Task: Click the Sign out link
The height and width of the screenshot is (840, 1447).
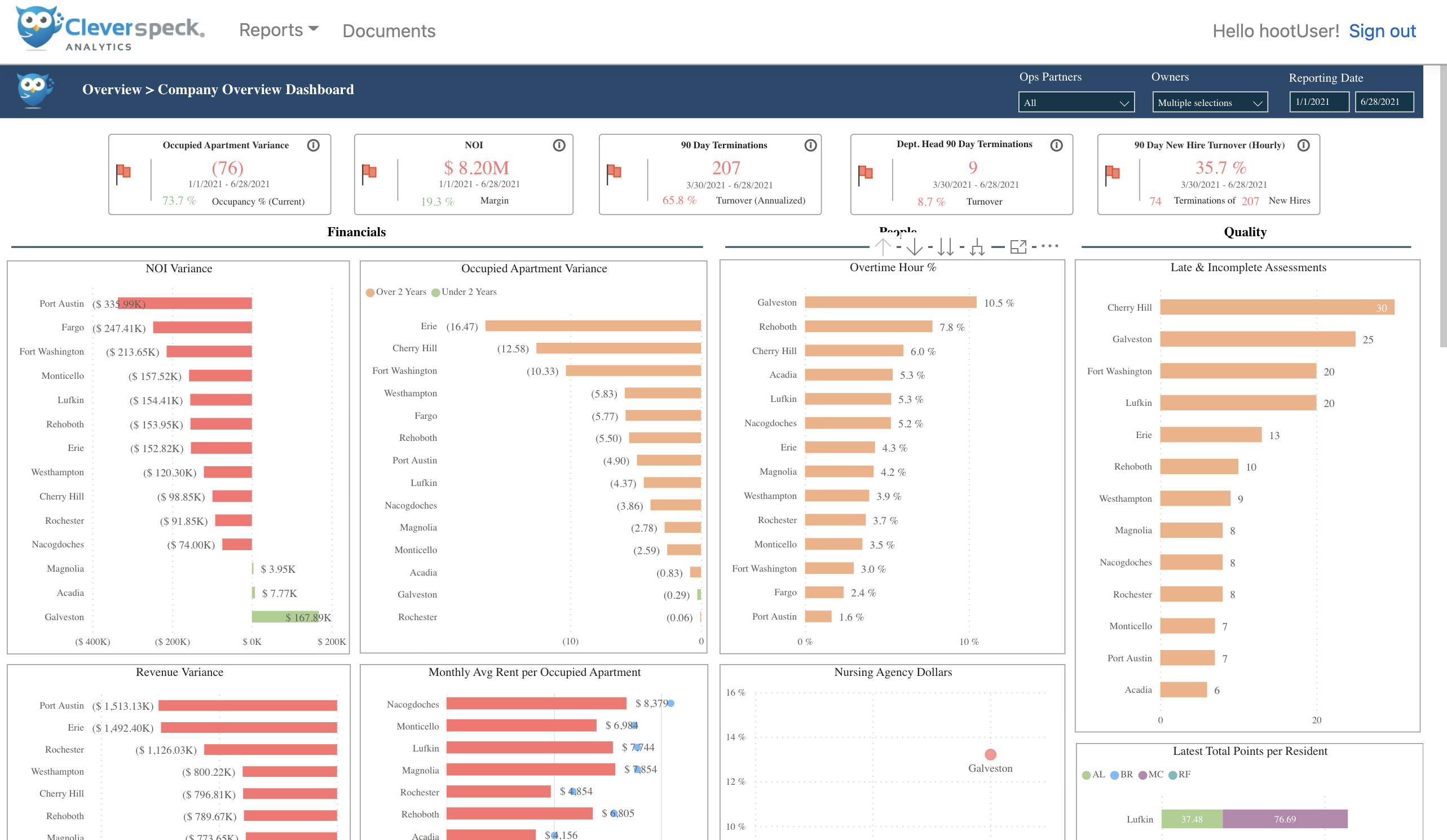Action: (x=1382, y=31)
